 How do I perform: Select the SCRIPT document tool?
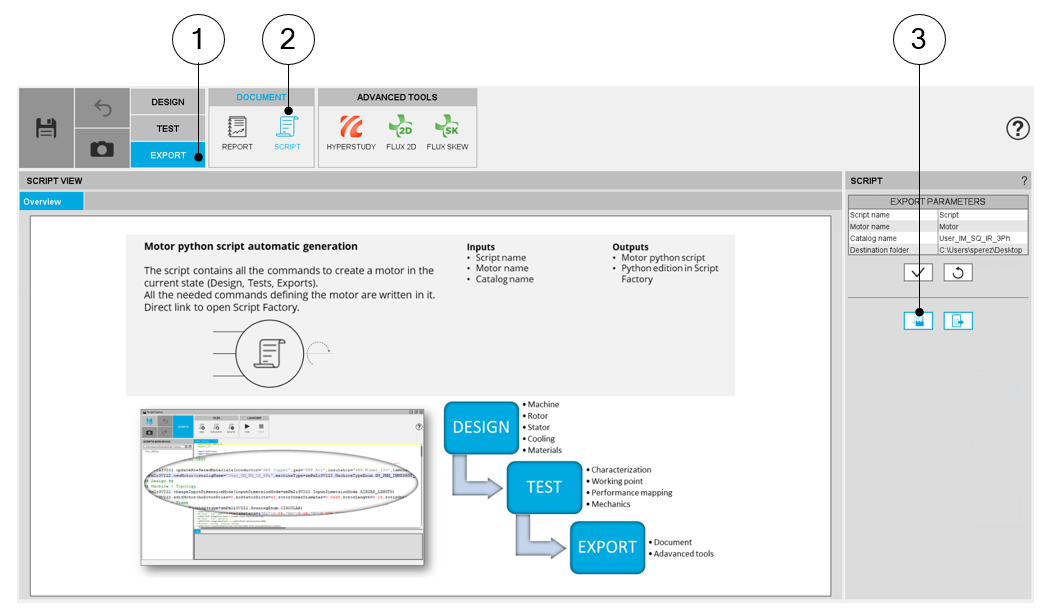click(287, 133)
